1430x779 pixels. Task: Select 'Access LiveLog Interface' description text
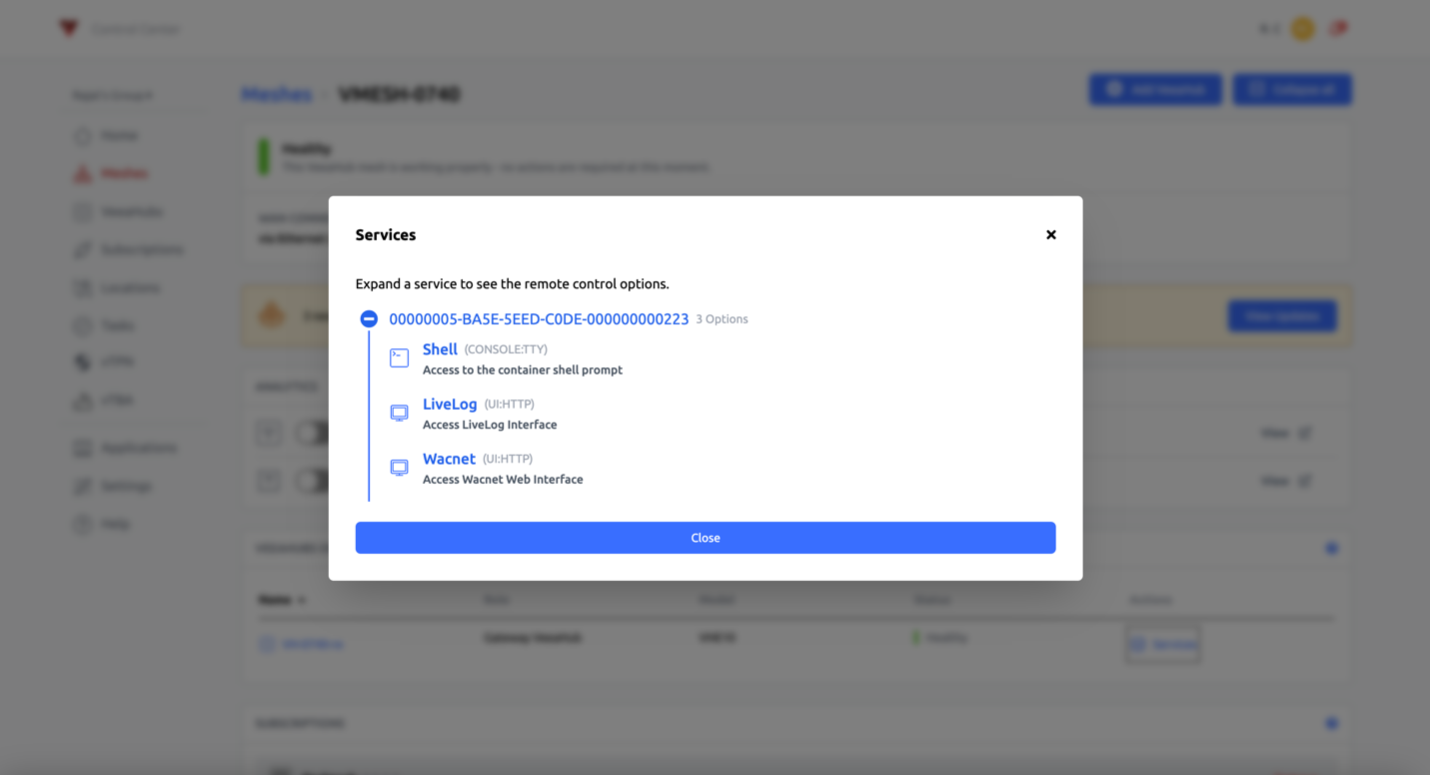coord(490,425)
